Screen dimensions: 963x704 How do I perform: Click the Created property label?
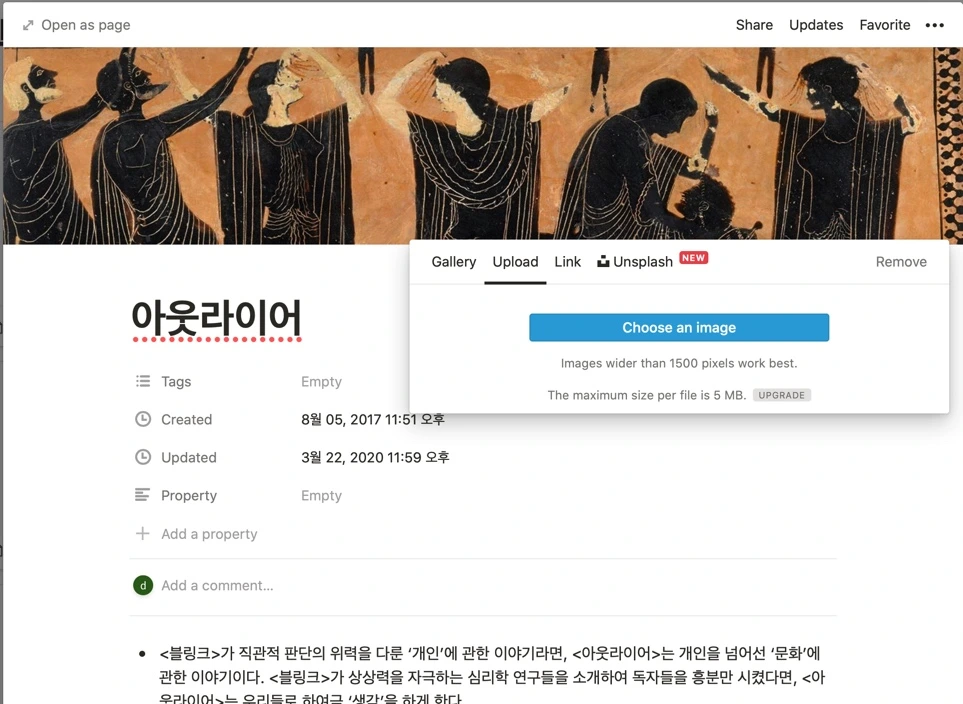[186, 420]
